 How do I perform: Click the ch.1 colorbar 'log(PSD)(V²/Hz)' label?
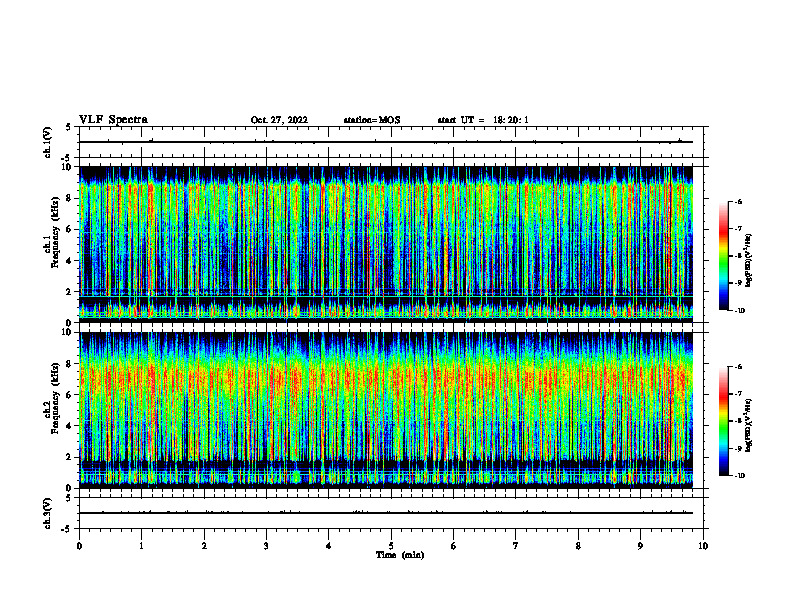pyautogui.click(x=749, y=261)
